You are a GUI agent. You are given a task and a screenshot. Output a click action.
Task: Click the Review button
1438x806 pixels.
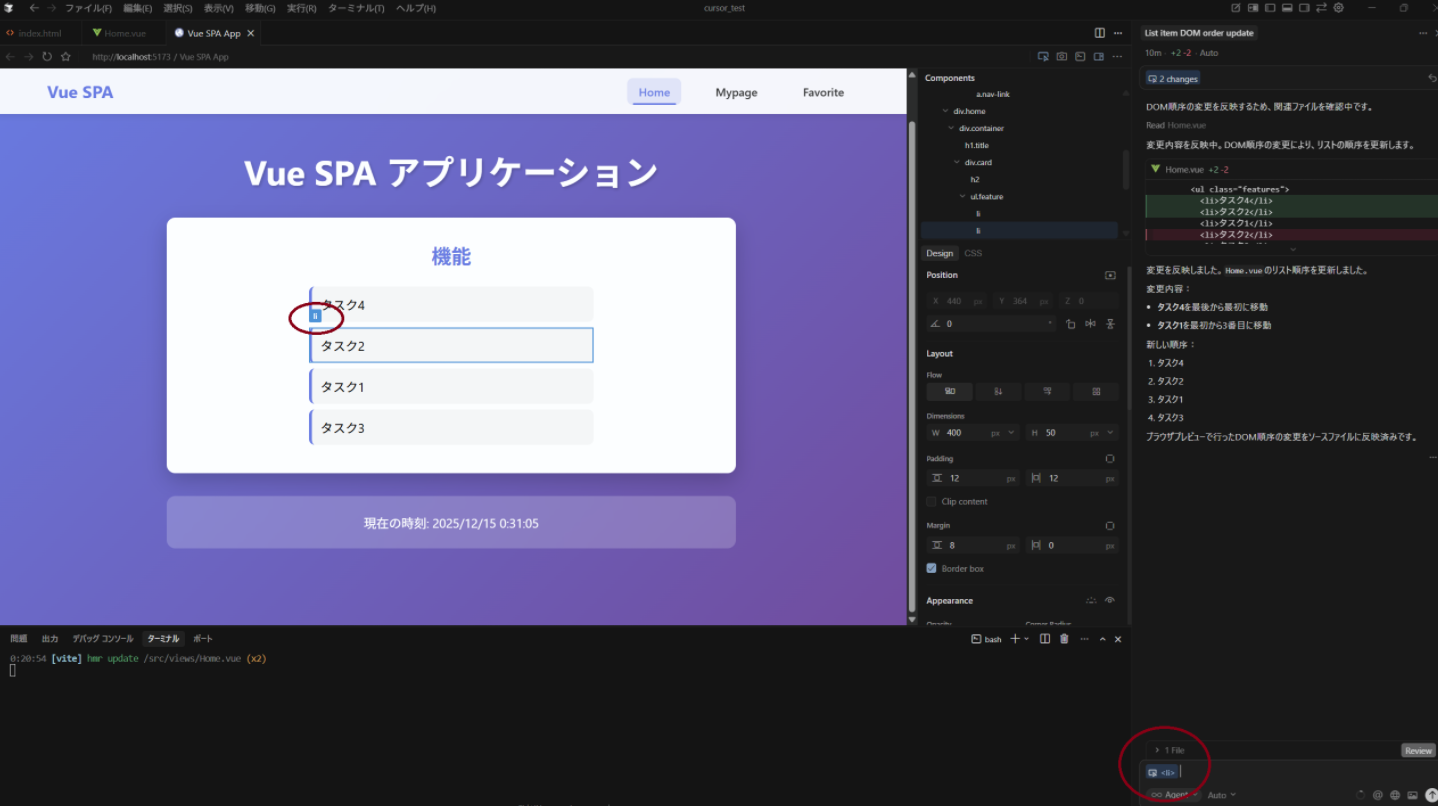[1418, 750]
